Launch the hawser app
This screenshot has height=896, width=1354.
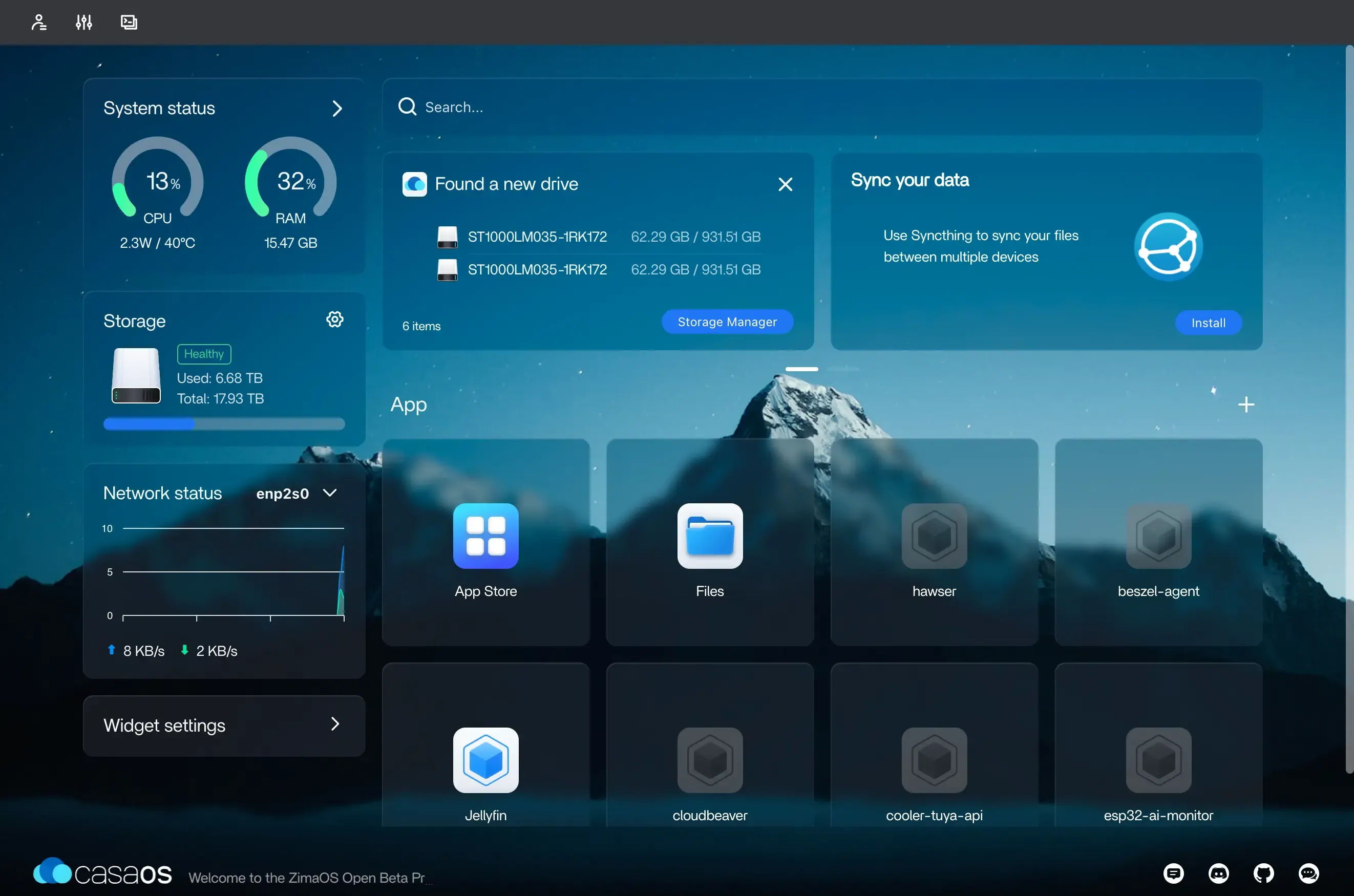click(935, 536)
